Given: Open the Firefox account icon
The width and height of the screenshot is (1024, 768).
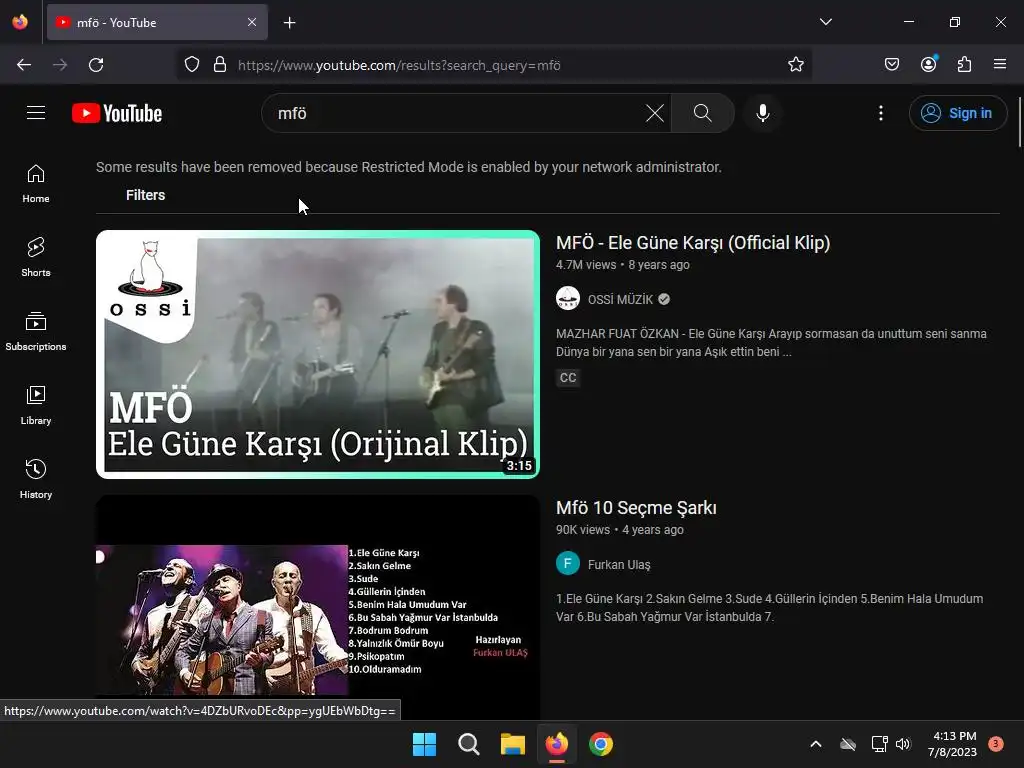Looking at the screenshot, I should pyautogui.click(x=928, y=65).
